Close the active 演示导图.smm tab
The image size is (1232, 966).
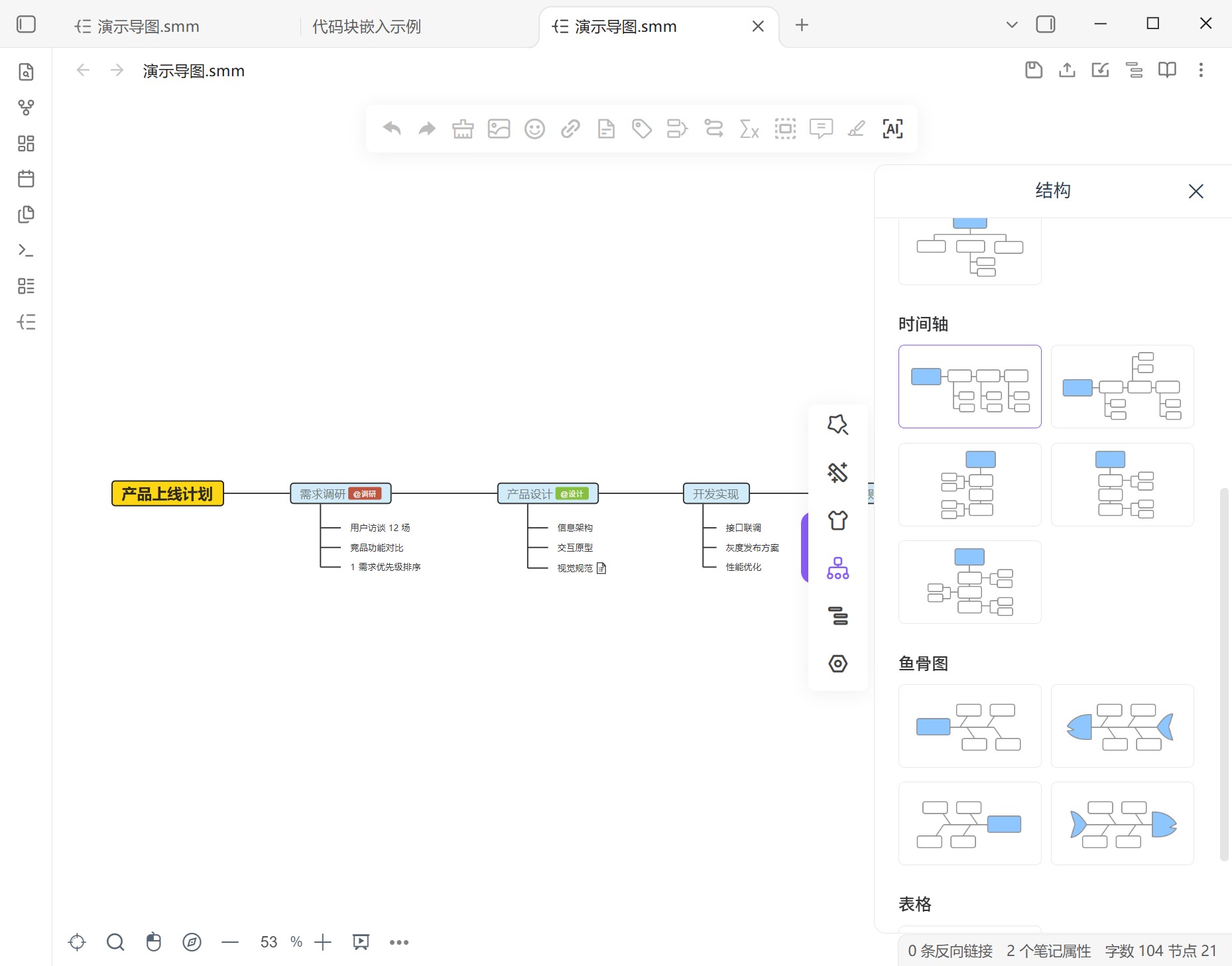pyautogui.click(x=758, y=26)
